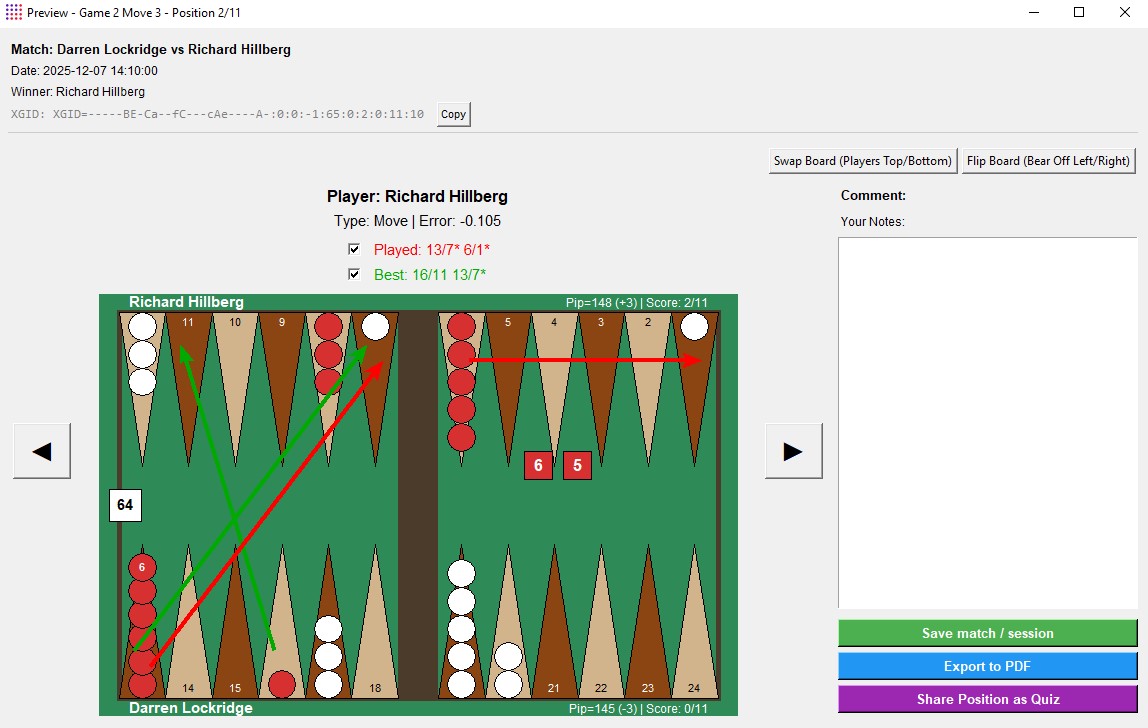Share Position as Quiz
This screenshot has height=728, width=1148.
pos(987,699)
